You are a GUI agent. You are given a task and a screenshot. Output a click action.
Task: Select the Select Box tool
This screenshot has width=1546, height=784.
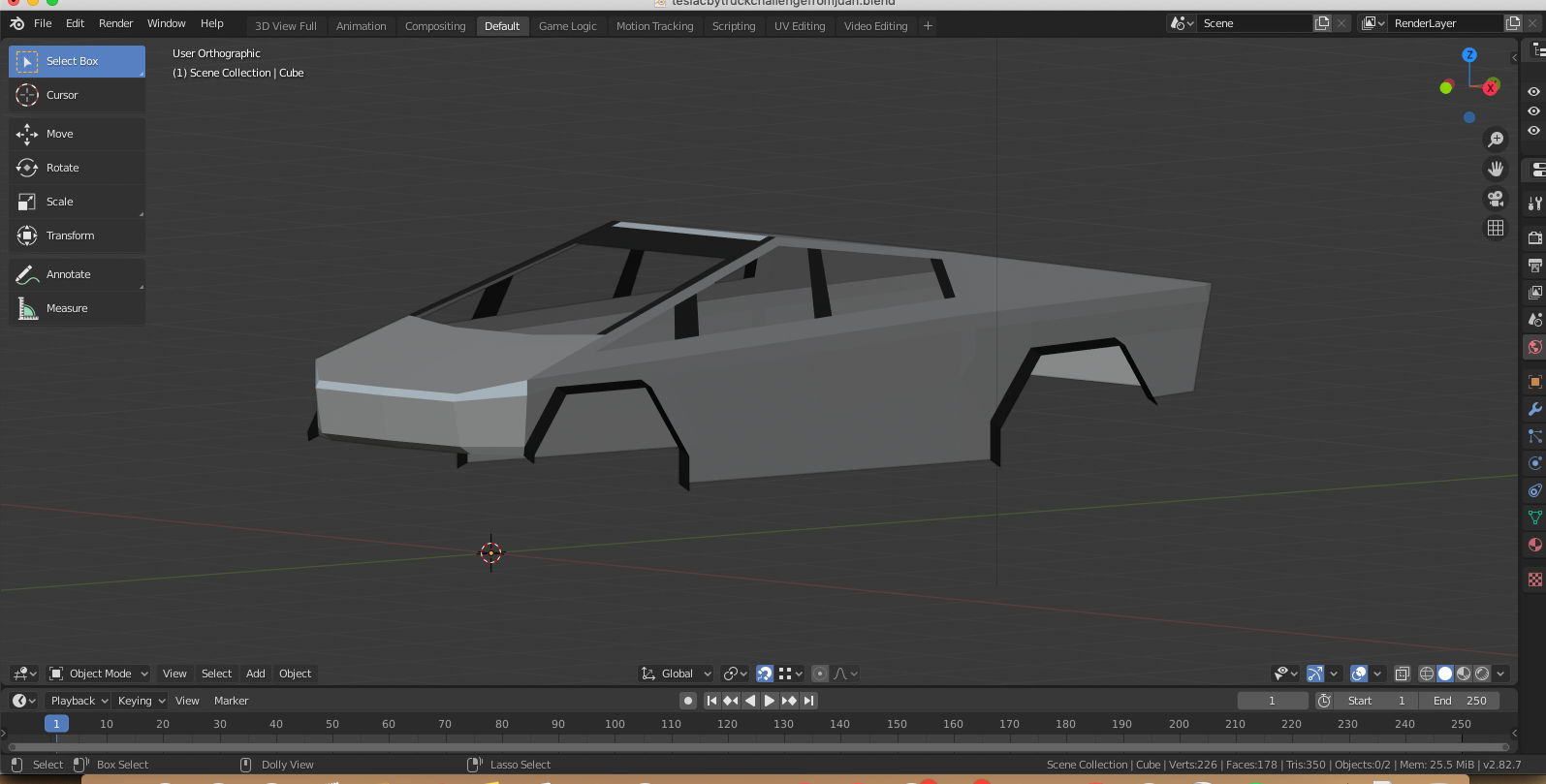pos(77,61)
